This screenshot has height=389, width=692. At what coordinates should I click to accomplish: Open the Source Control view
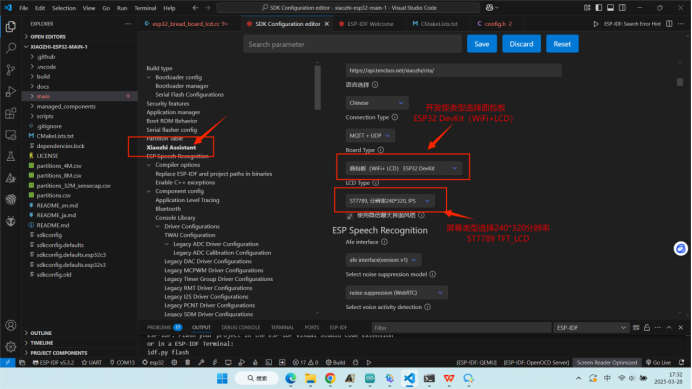[11, 70]
